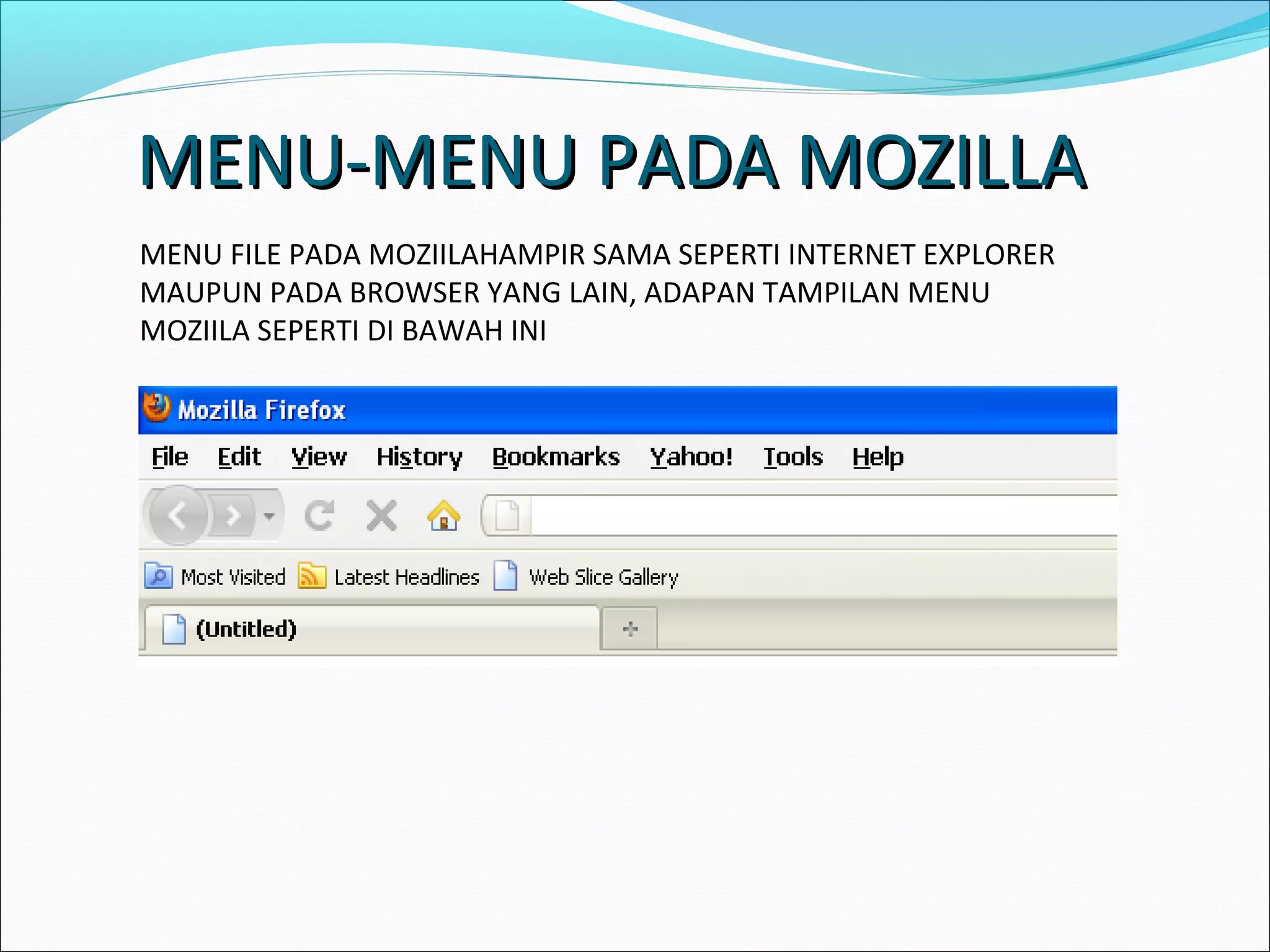
Task: Click the Latest Headlines RSS icon
Action: 312,576
